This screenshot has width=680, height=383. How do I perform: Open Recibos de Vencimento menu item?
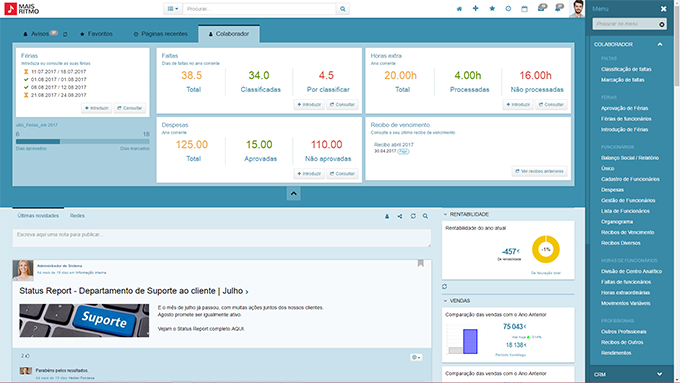tap(627, 232)
